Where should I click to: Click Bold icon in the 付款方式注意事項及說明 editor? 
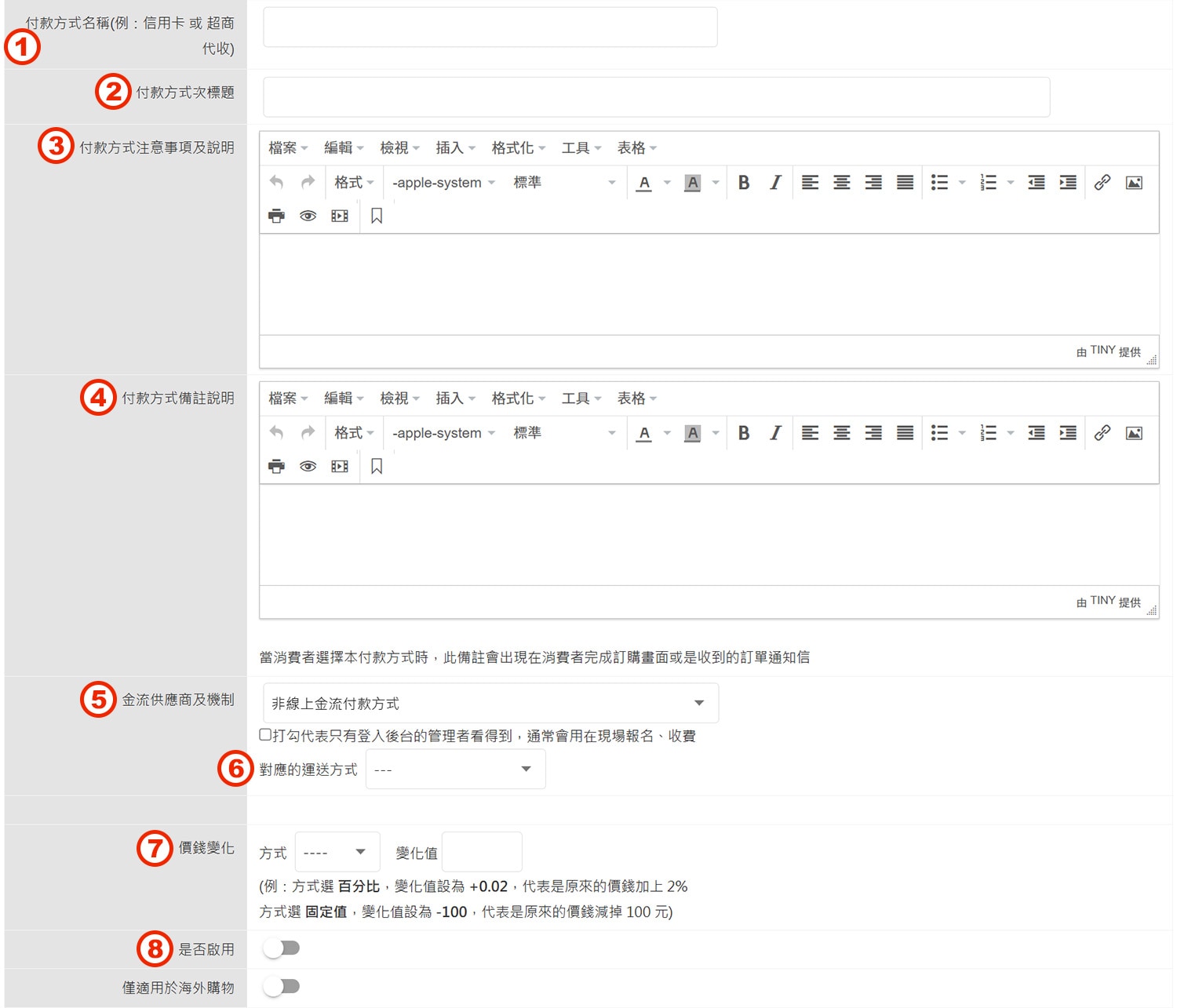pyautogui.click(x=743, y=183)
